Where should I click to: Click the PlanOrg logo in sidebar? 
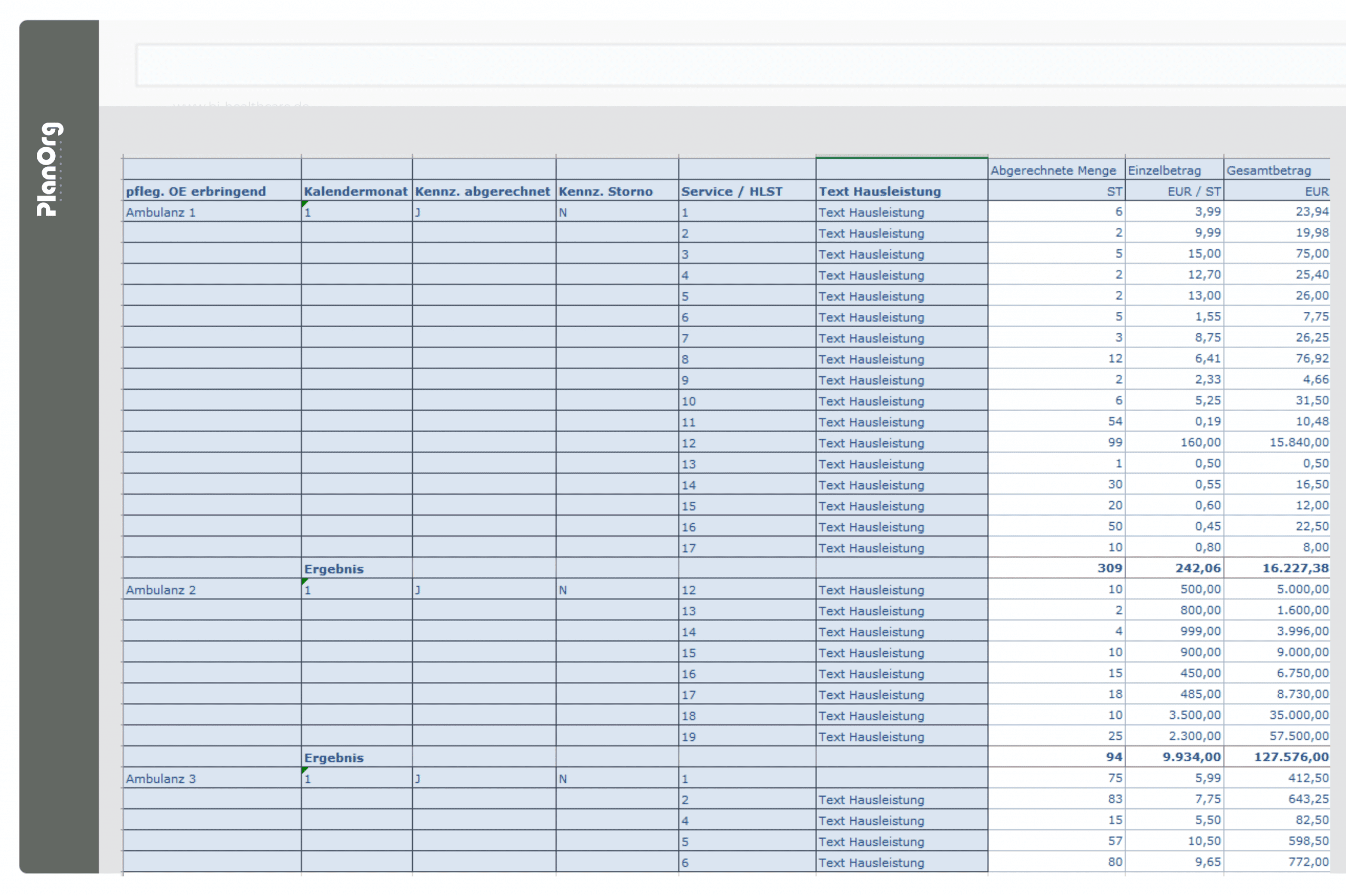click(x=50, y=169)
